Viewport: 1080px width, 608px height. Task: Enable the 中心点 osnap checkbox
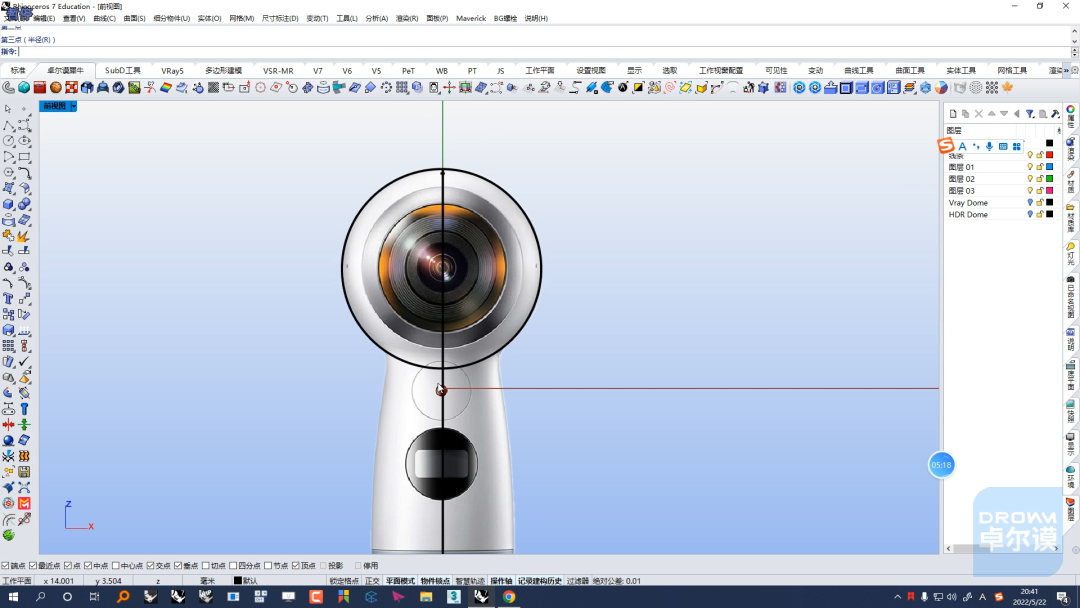tap(116, 565)
